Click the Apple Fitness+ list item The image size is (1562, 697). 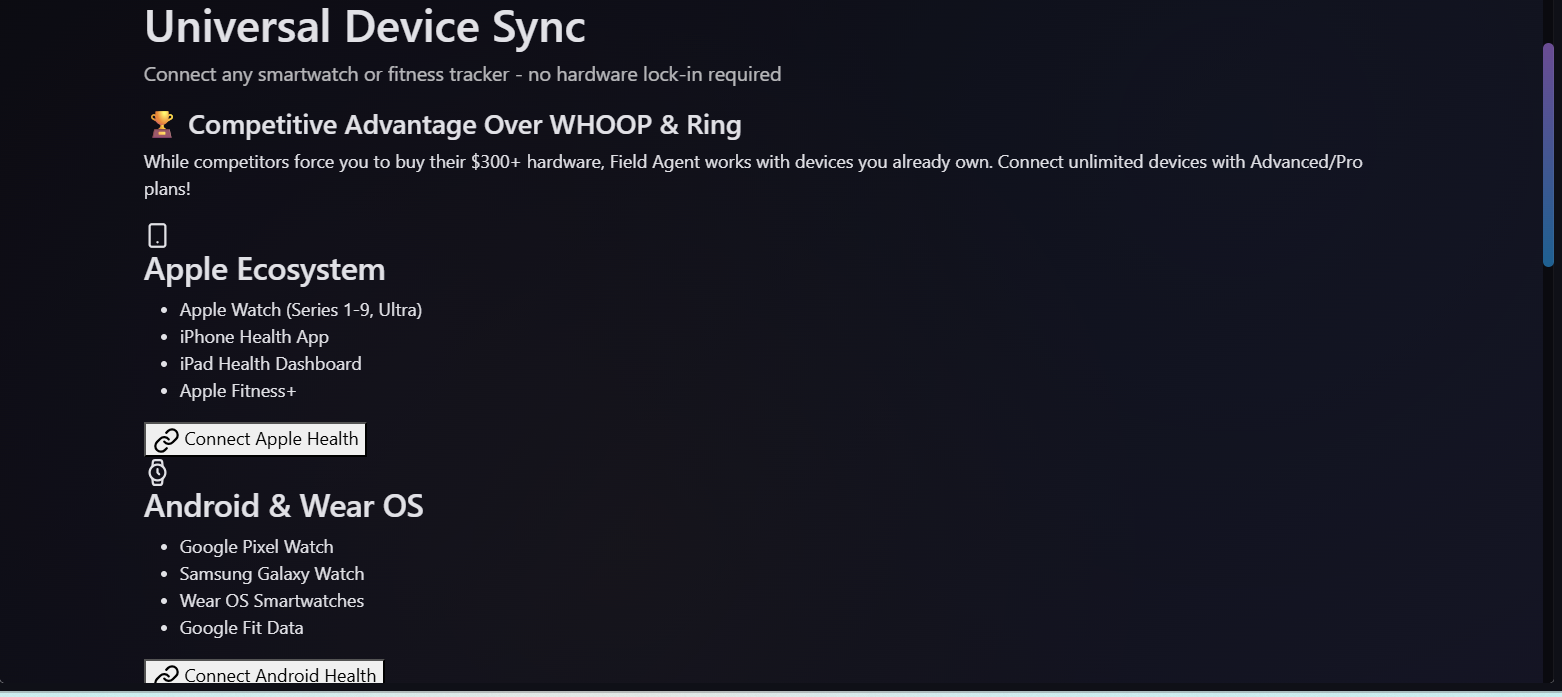coord(238,391)
